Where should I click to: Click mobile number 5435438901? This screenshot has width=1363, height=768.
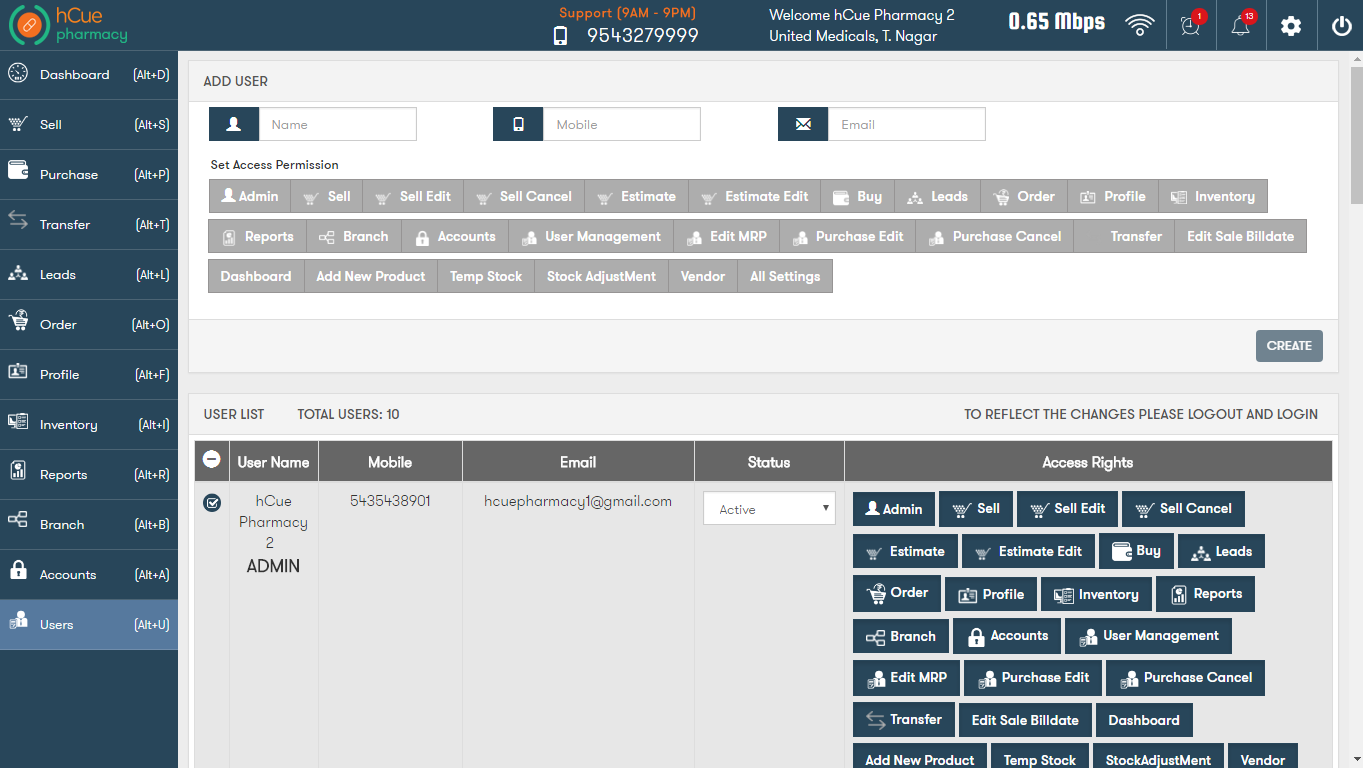390,501
